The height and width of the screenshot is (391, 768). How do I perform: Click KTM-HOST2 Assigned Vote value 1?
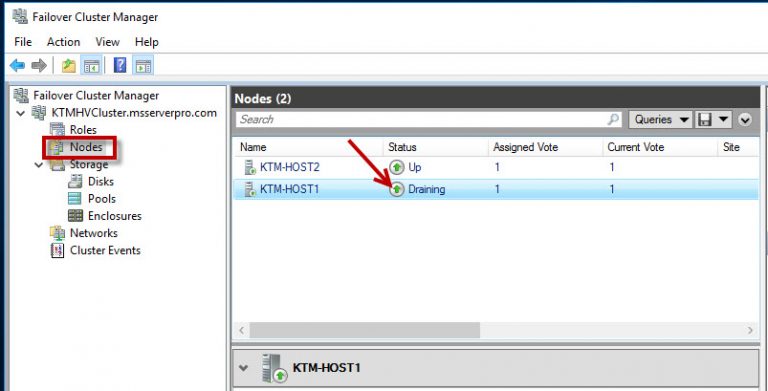pyautogui.click(x=497, y=167)
